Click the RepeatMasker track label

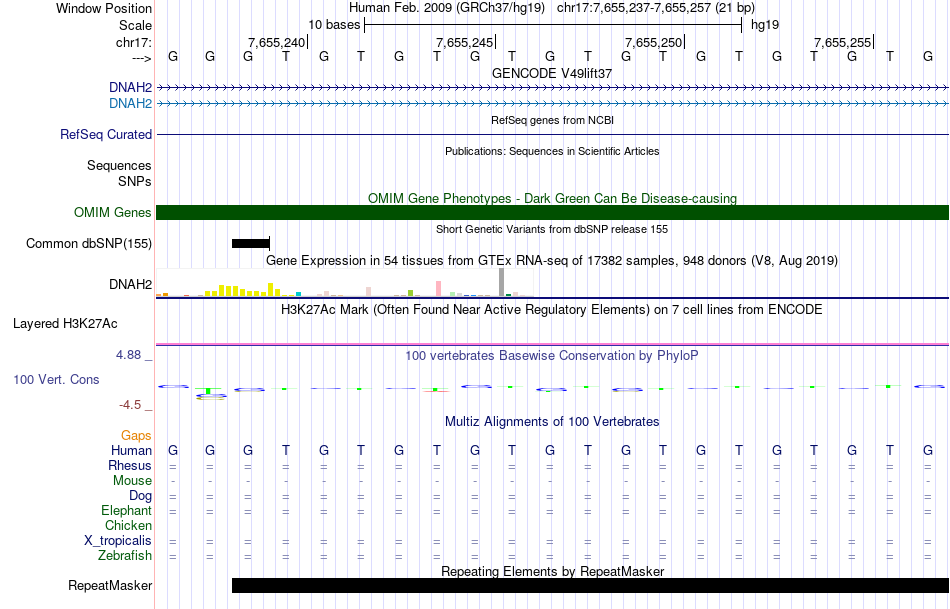(x=110, y=586)
